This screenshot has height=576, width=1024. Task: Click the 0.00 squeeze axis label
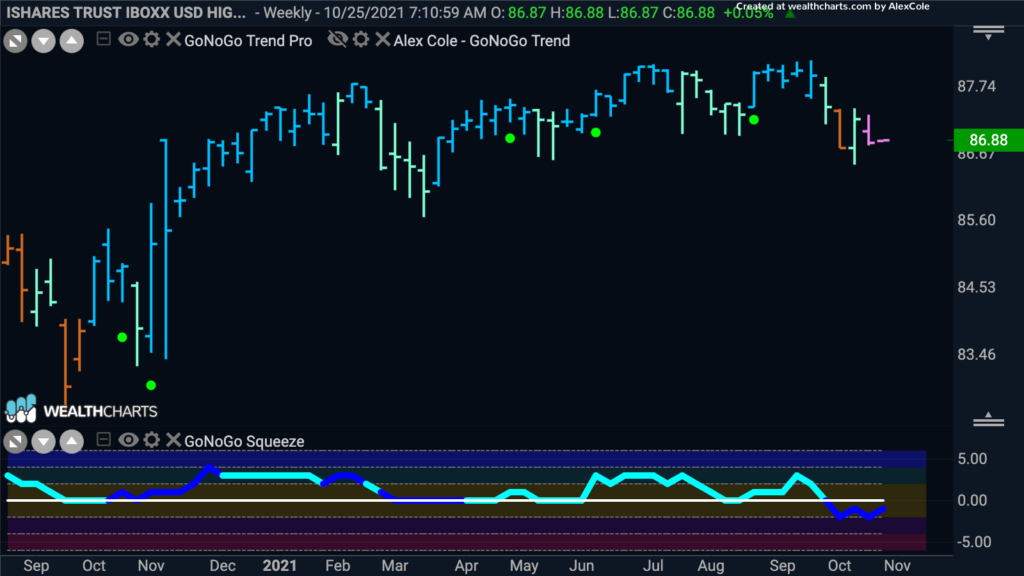point(972,501)
